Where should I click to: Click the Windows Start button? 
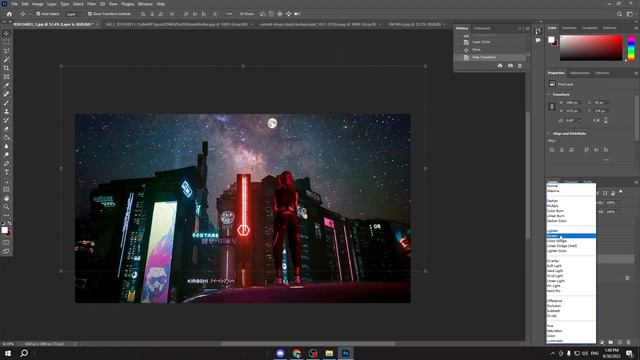tap(8, 353)
